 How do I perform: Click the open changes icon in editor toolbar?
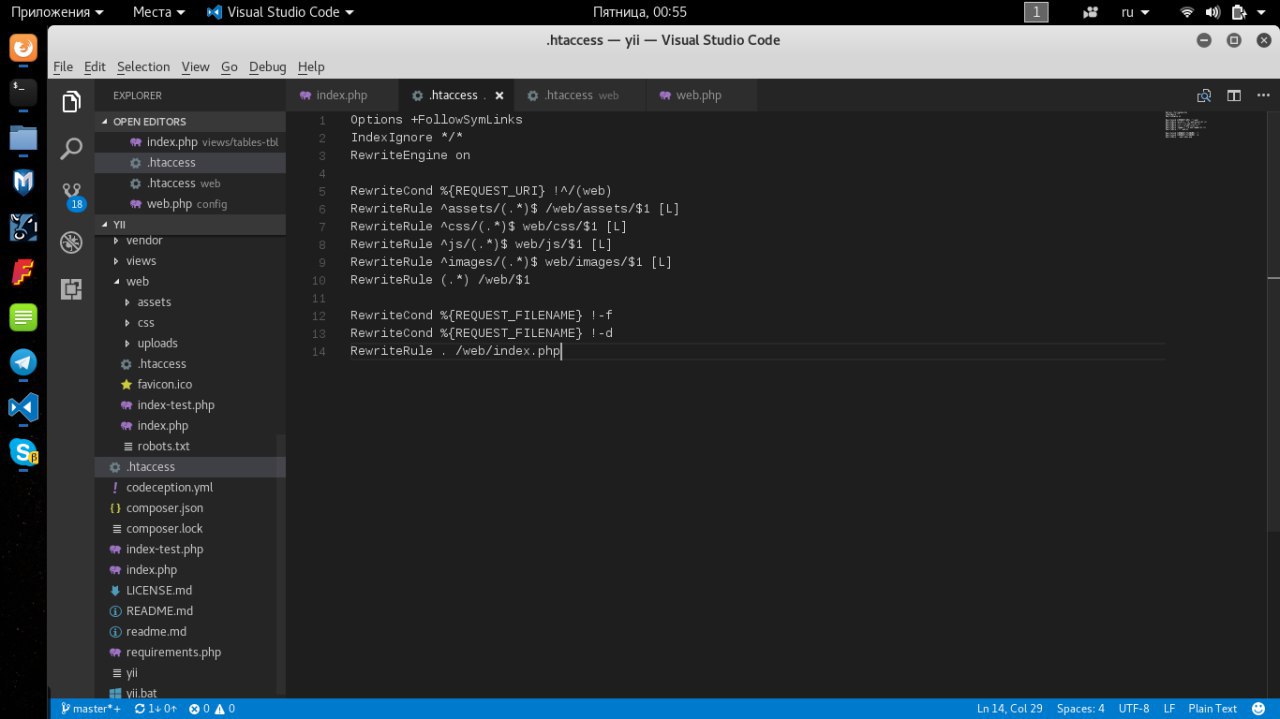pyautogui.click(x=1204, y=96)
